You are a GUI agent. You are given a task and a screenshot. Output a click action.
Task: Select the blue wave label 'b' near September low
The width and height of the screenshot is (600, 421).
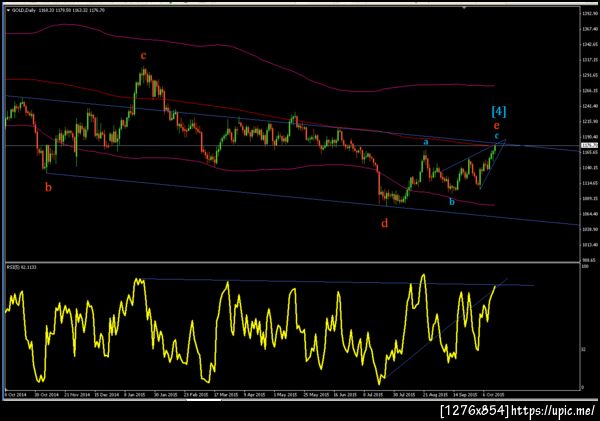pos(452,201)
